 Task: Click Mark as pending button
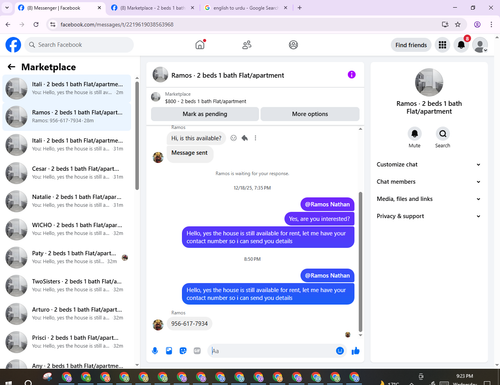(x=205, y=114)
